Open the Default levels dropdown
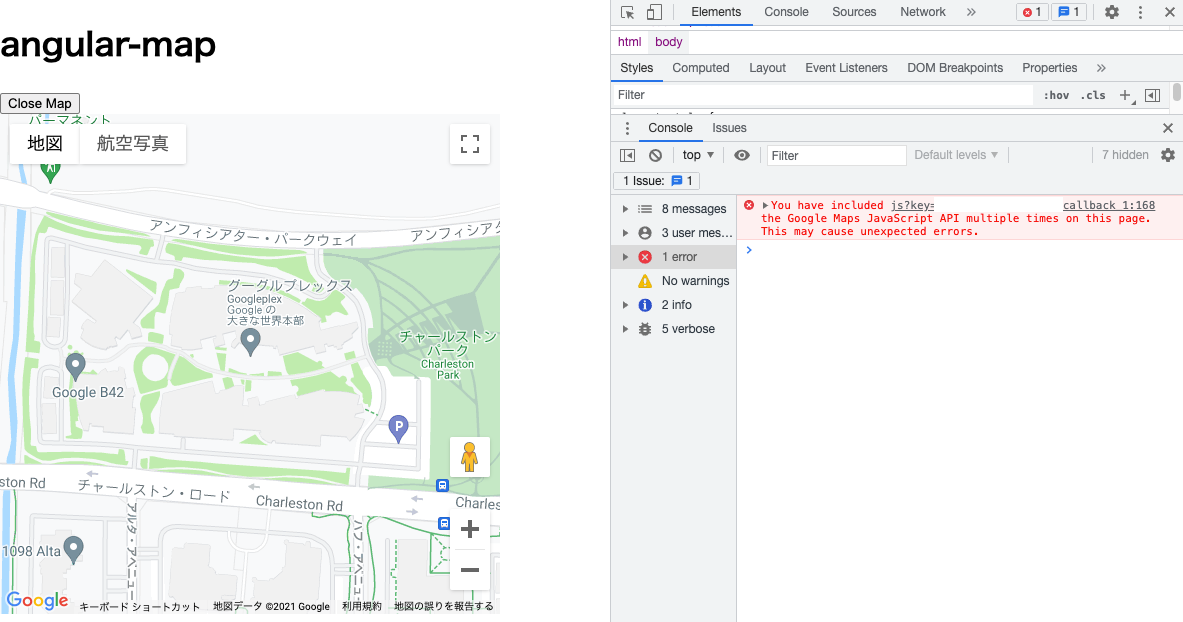This screenshot has width=1183, height=622. tap(956, 155)
